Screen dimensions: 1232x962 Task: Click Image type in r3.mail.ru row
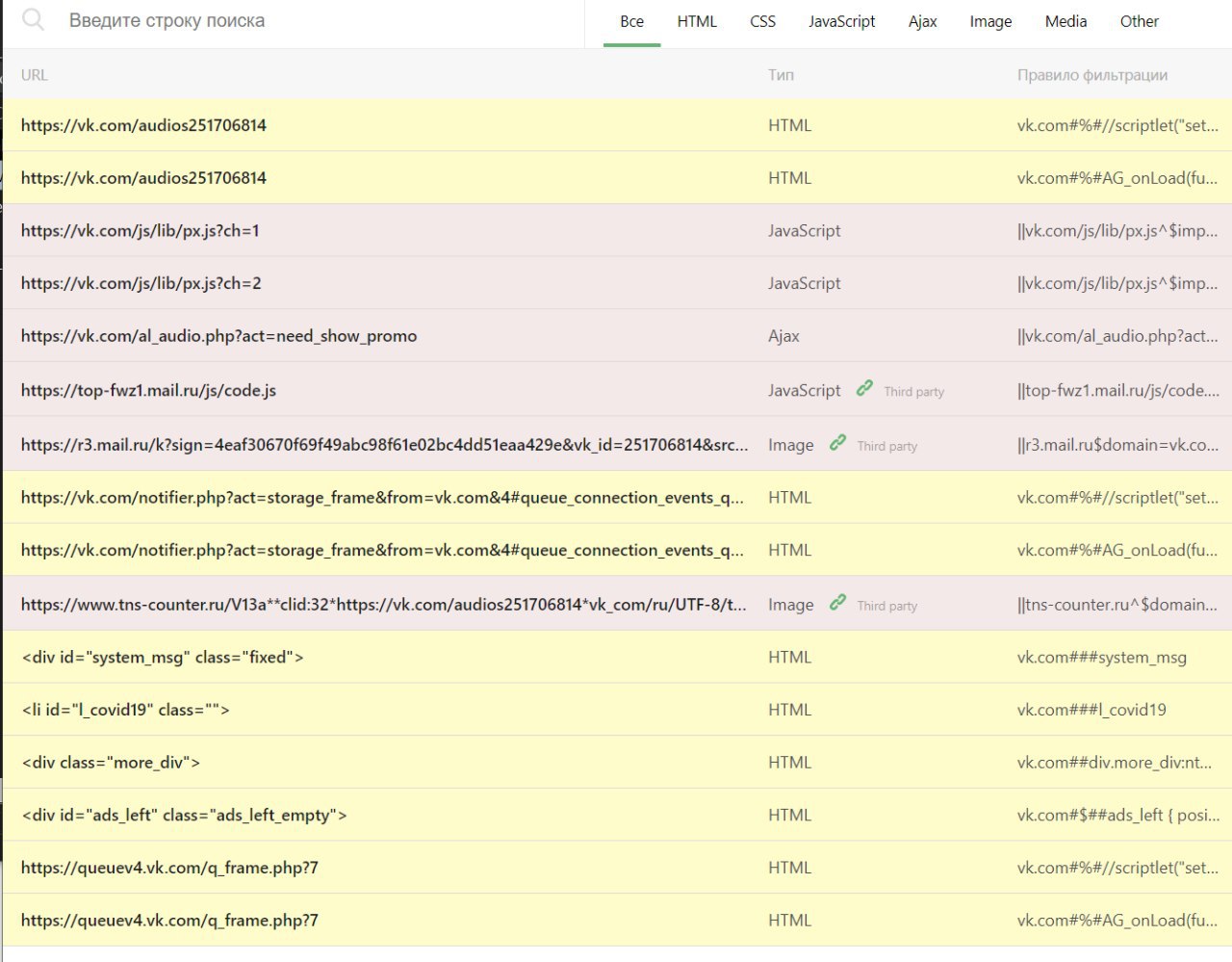(x=790, y=445)
